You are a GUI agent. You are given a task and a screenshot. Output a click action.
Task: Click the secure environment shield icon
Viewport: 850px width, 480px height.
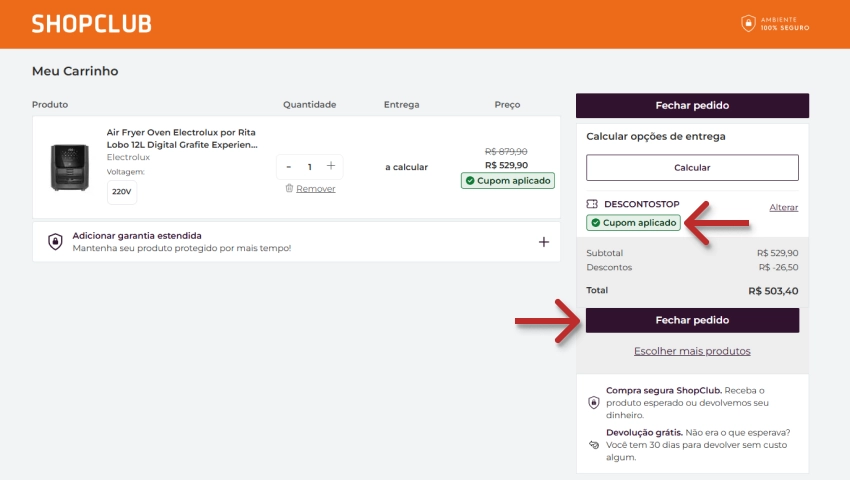(x=747, y=23)
